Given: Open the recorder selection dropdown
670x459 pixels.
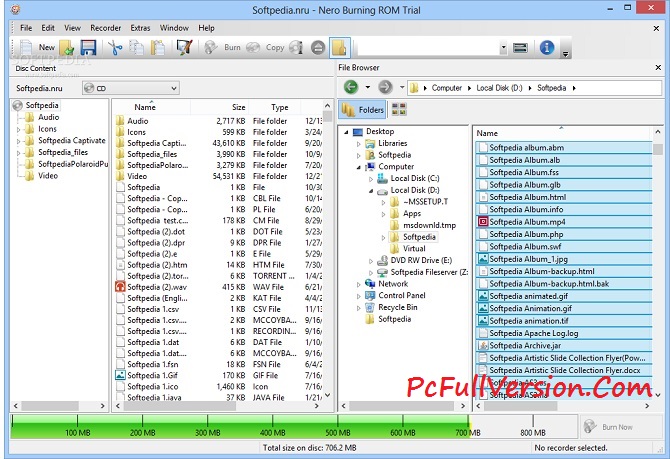Looking at the screenshot, I should click(503, 47).
